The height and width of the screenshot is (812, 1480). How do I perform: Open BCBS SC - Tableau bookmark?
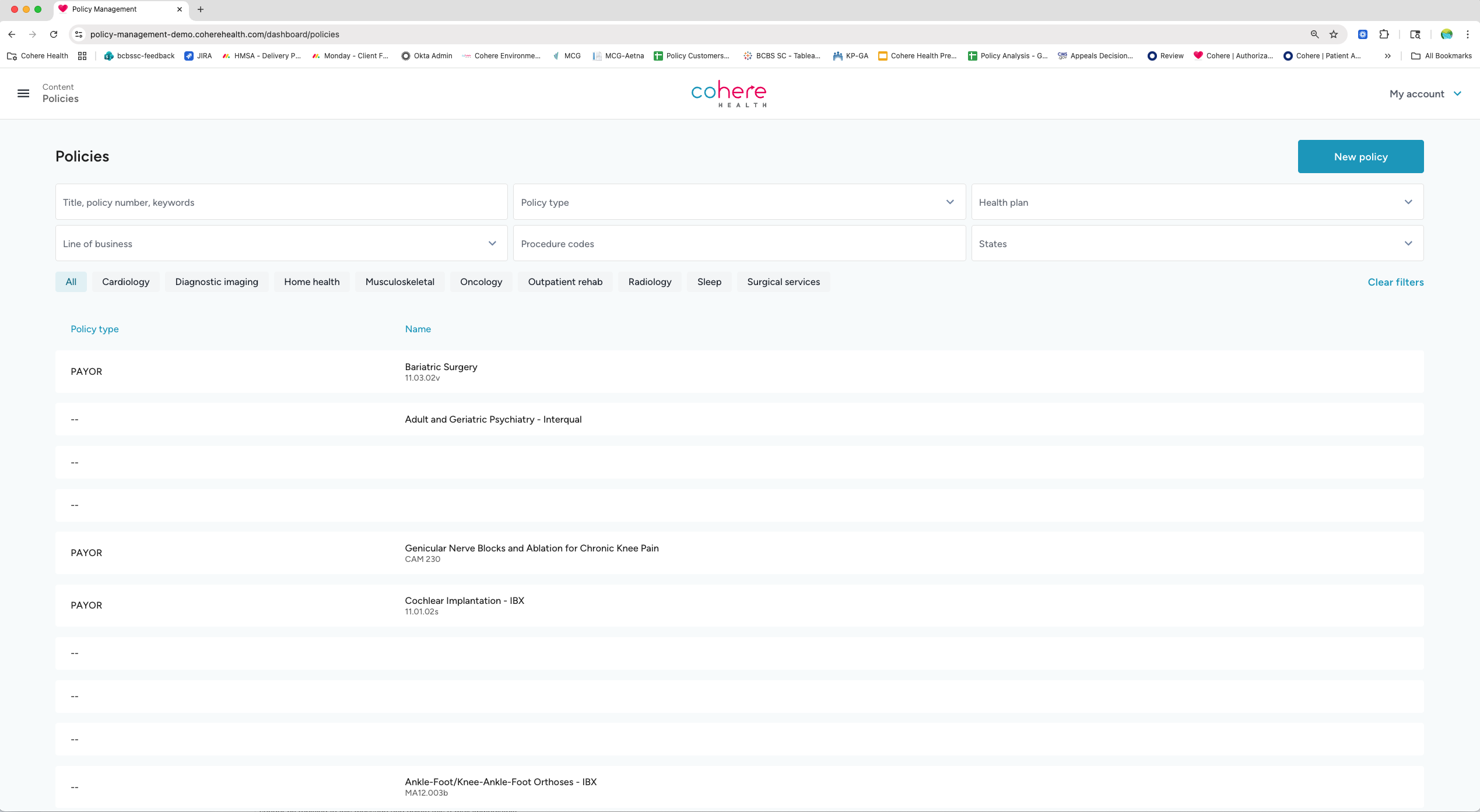[x=782, y=56]
